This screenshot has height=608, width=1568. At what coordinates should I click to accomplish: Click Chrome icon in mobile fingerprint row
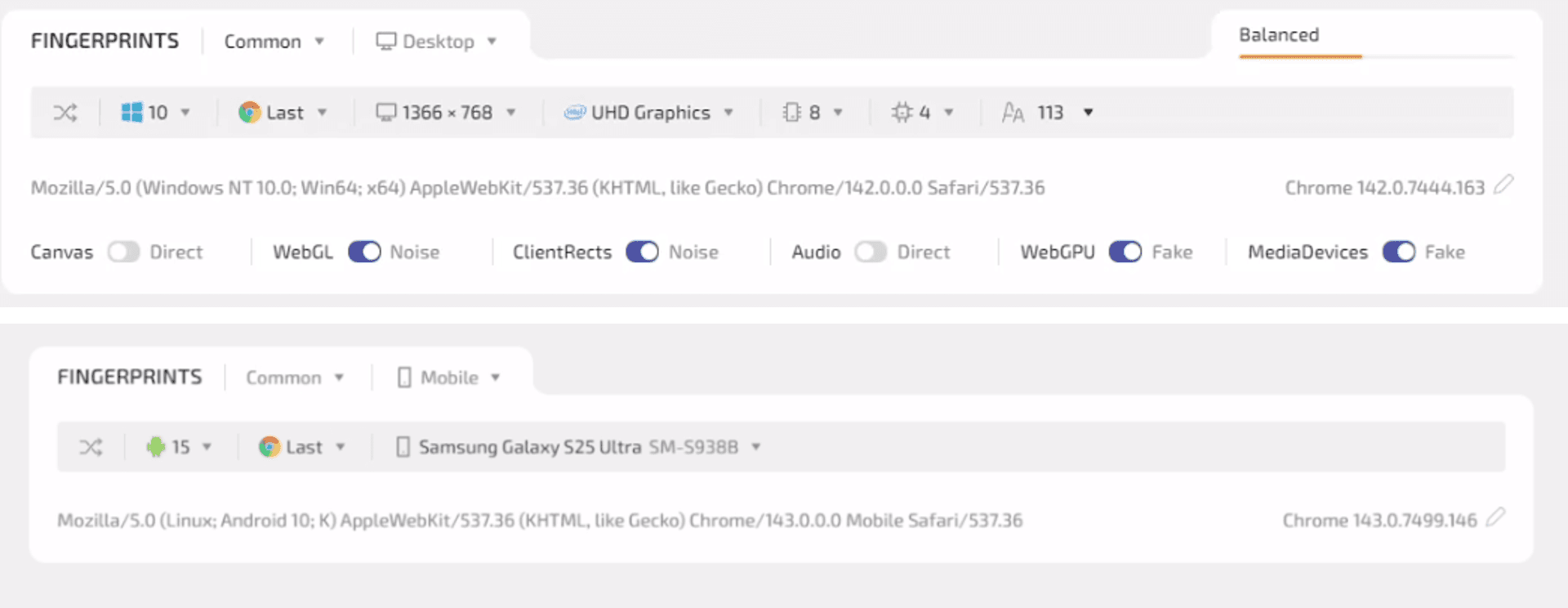pyautogui.click(x=269, y=447)
